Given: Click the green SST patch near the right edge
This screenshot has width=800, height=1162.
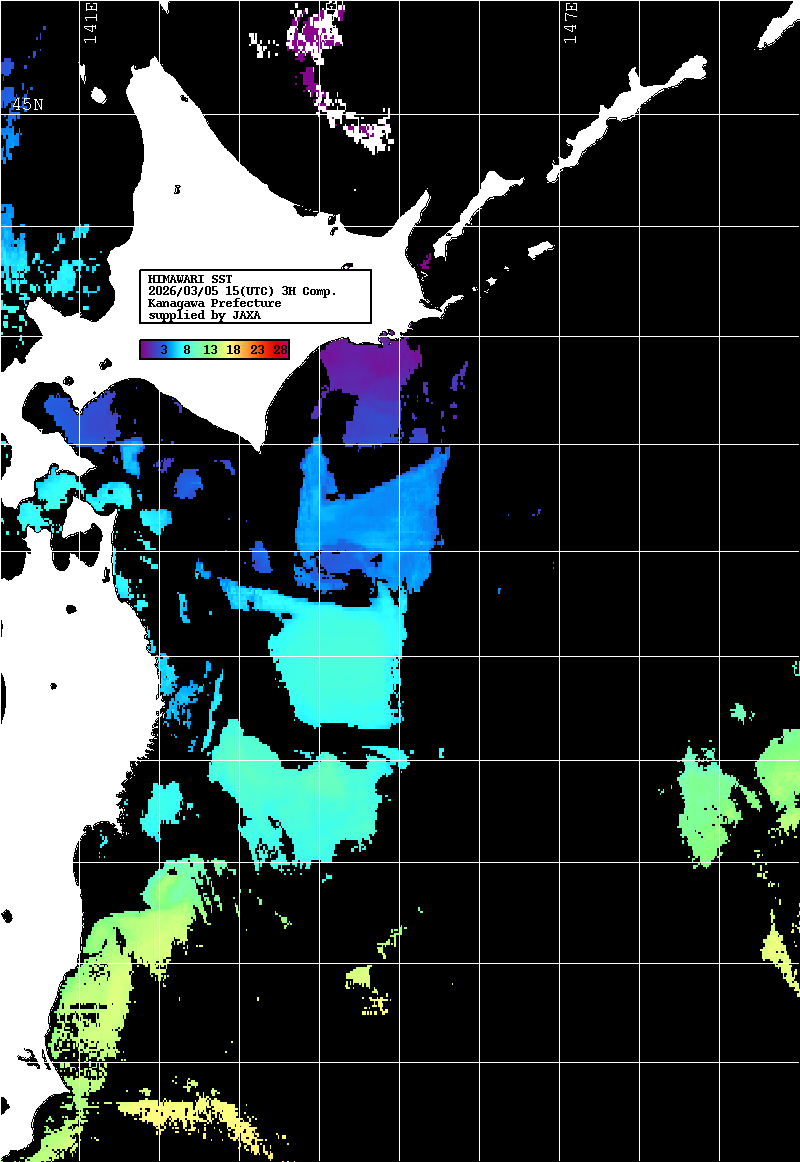Looking at the screenshot, I should point(715,800).
